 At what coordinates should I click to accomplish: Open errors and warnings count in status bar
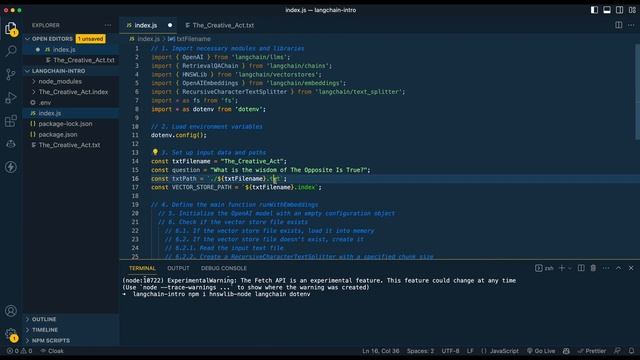point(19,351)
